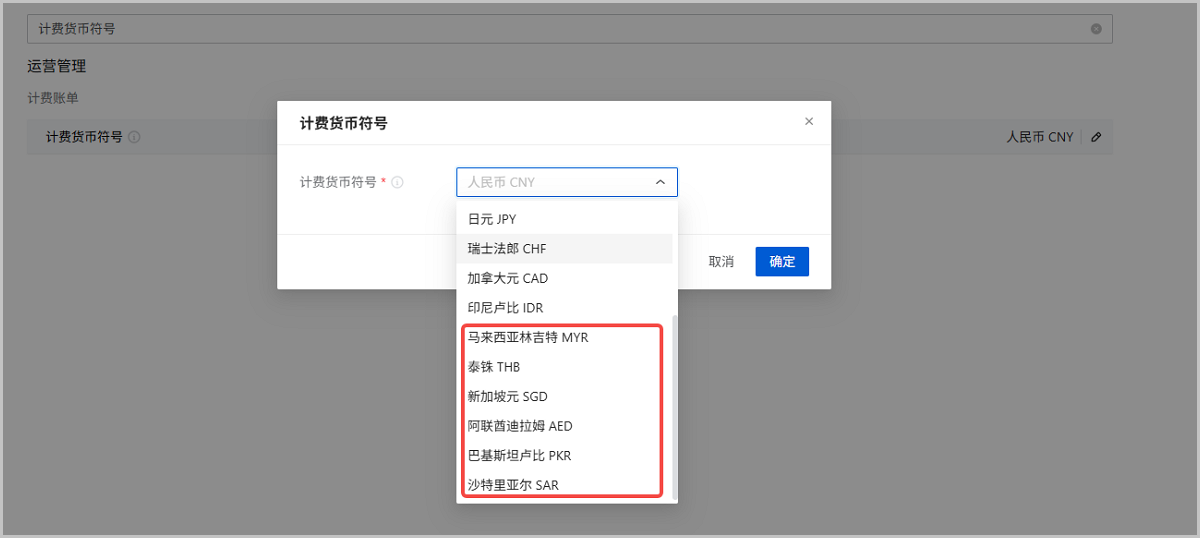Select 日元 JPY from the list

click(x=492, y=219)
